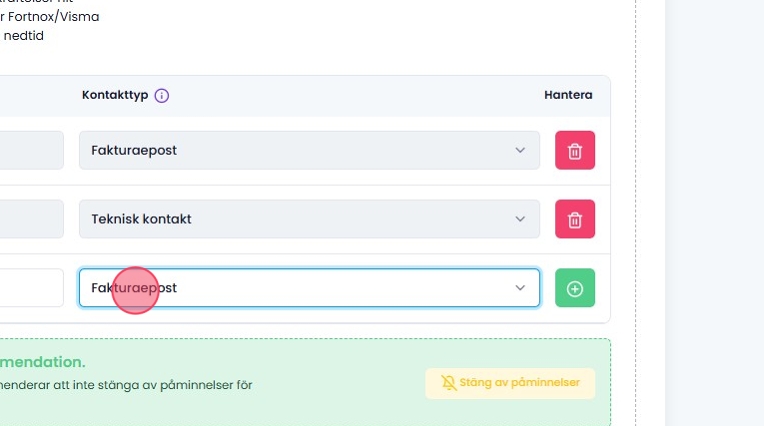Click the chevron in the bottom-row dropdown
The height and width of the screenshot is (426, 764).
point(520,288)
